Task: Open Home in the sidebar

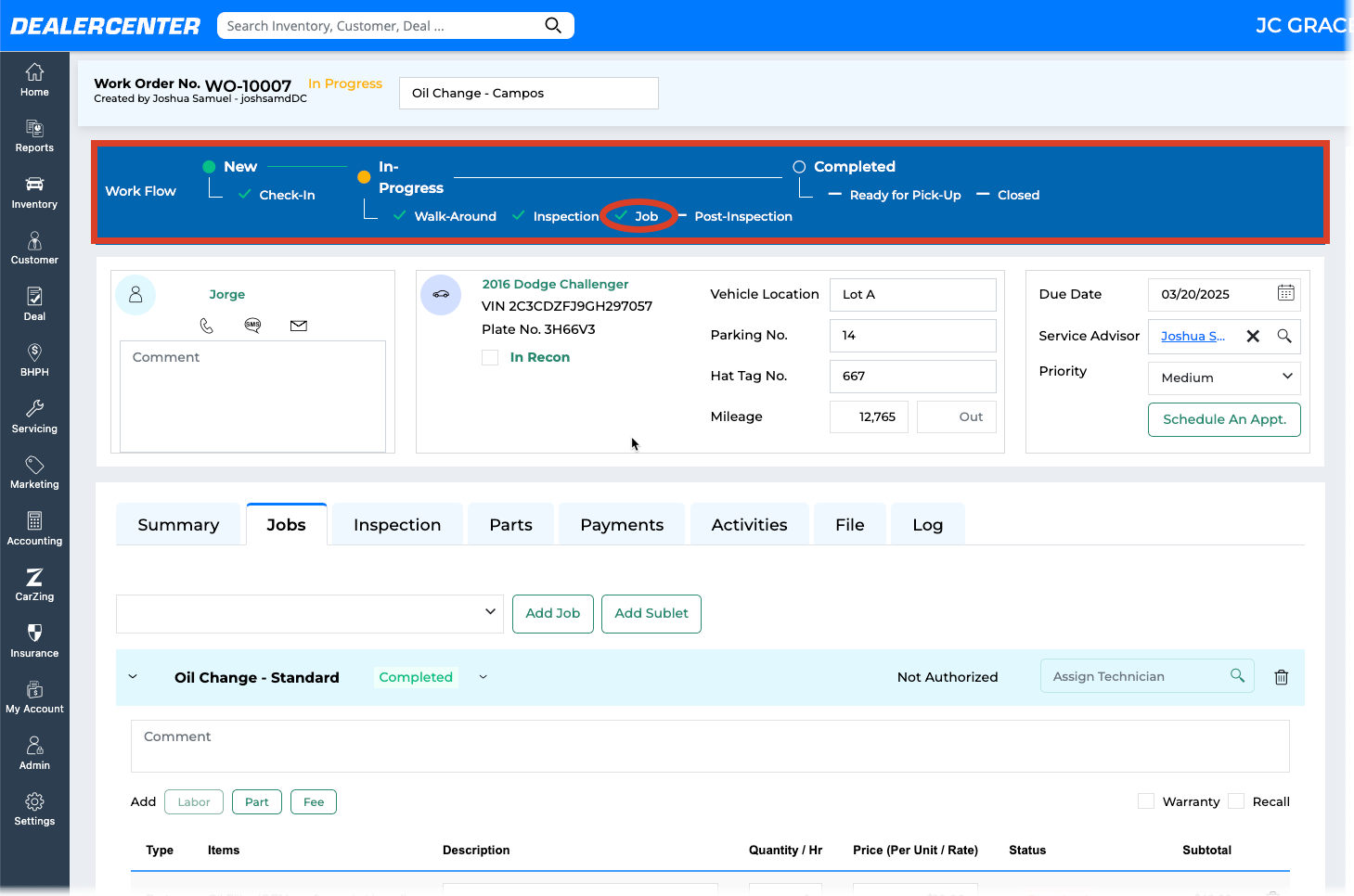Action: (x=34, y=80)
